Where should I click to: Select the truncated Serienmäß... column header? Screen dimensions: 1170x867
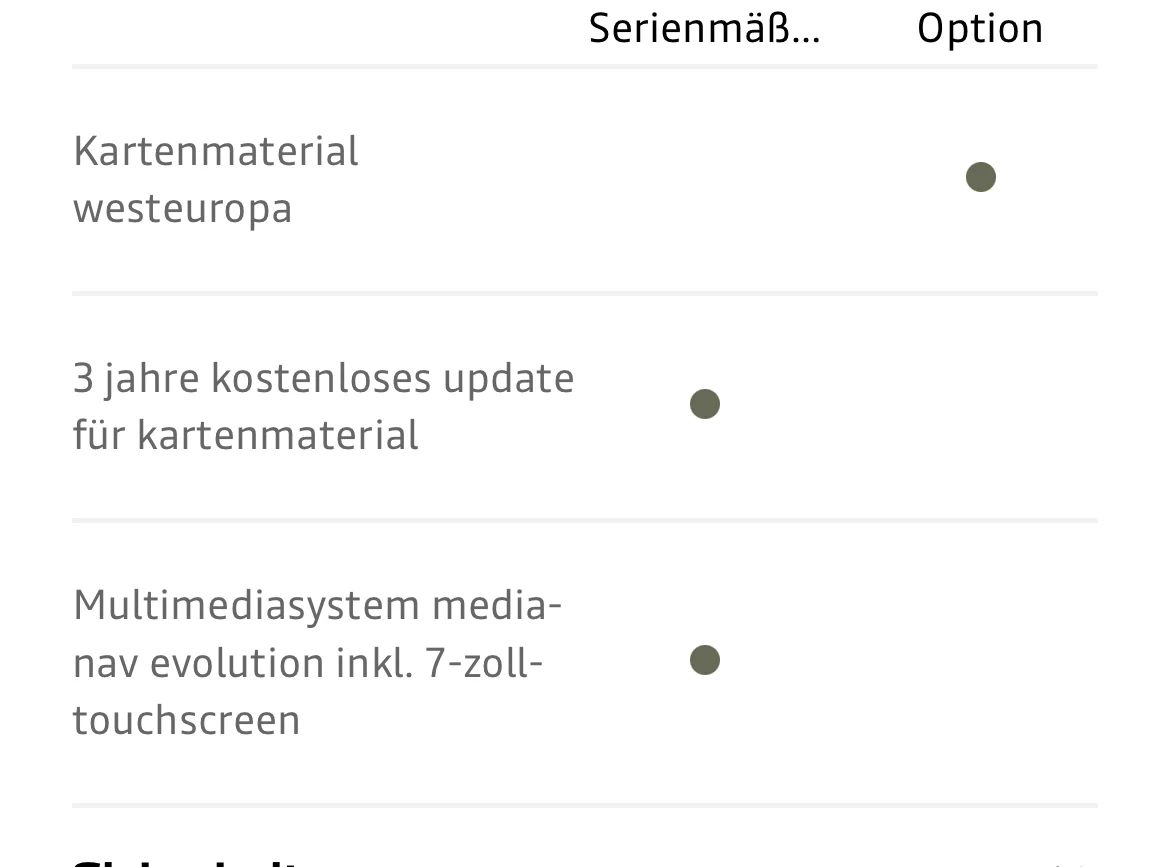(x=704, y=29)
